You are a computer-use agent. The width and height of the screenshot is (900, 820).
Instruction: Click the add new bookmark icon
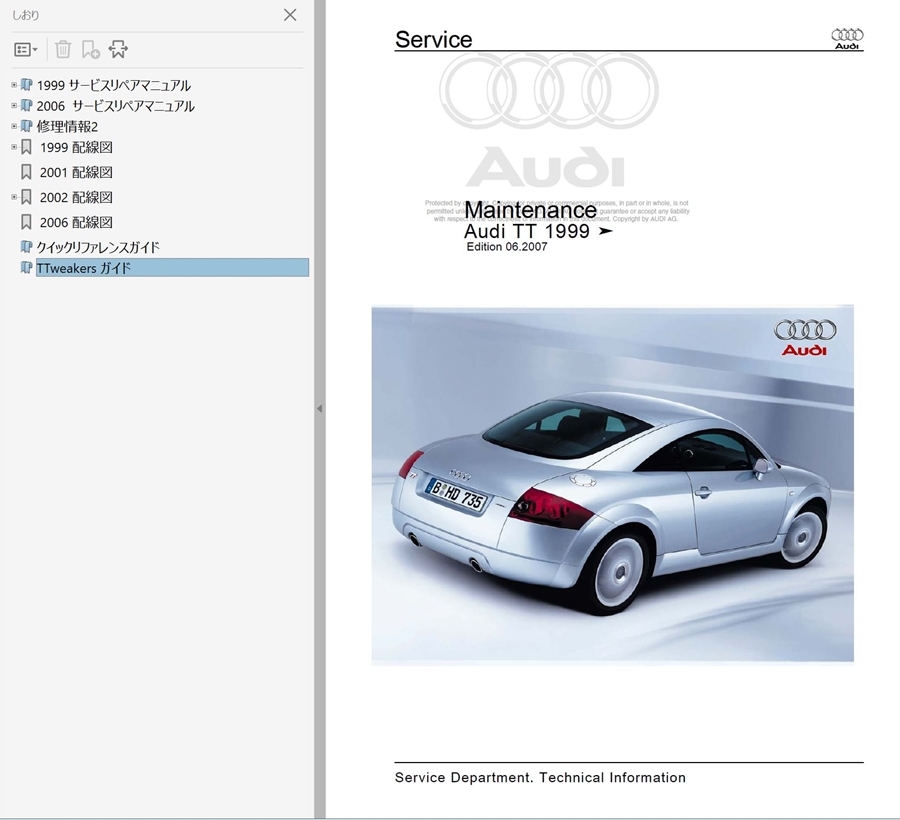90,49
